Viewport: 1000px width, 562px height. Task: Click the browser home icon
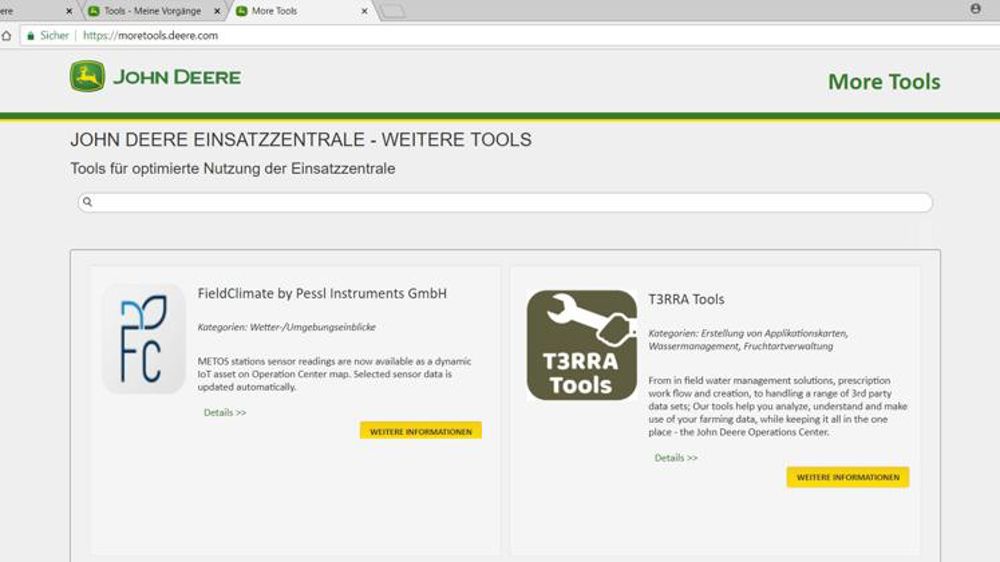(6, 35)
